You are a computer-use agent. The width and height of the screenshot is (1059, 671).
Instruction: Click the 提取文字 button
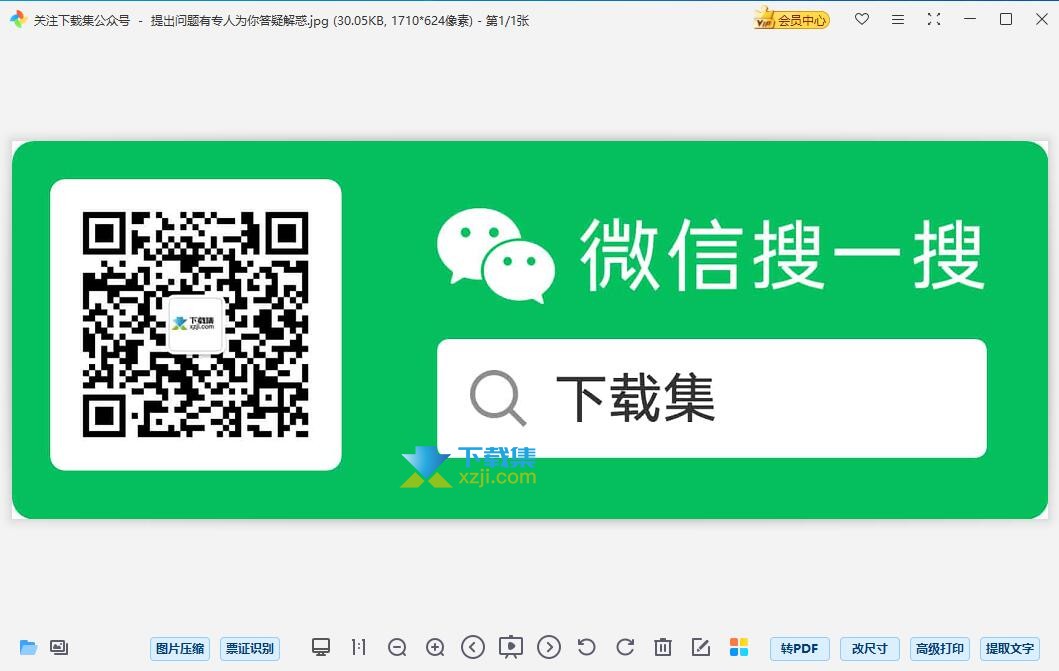(1010, 648)
